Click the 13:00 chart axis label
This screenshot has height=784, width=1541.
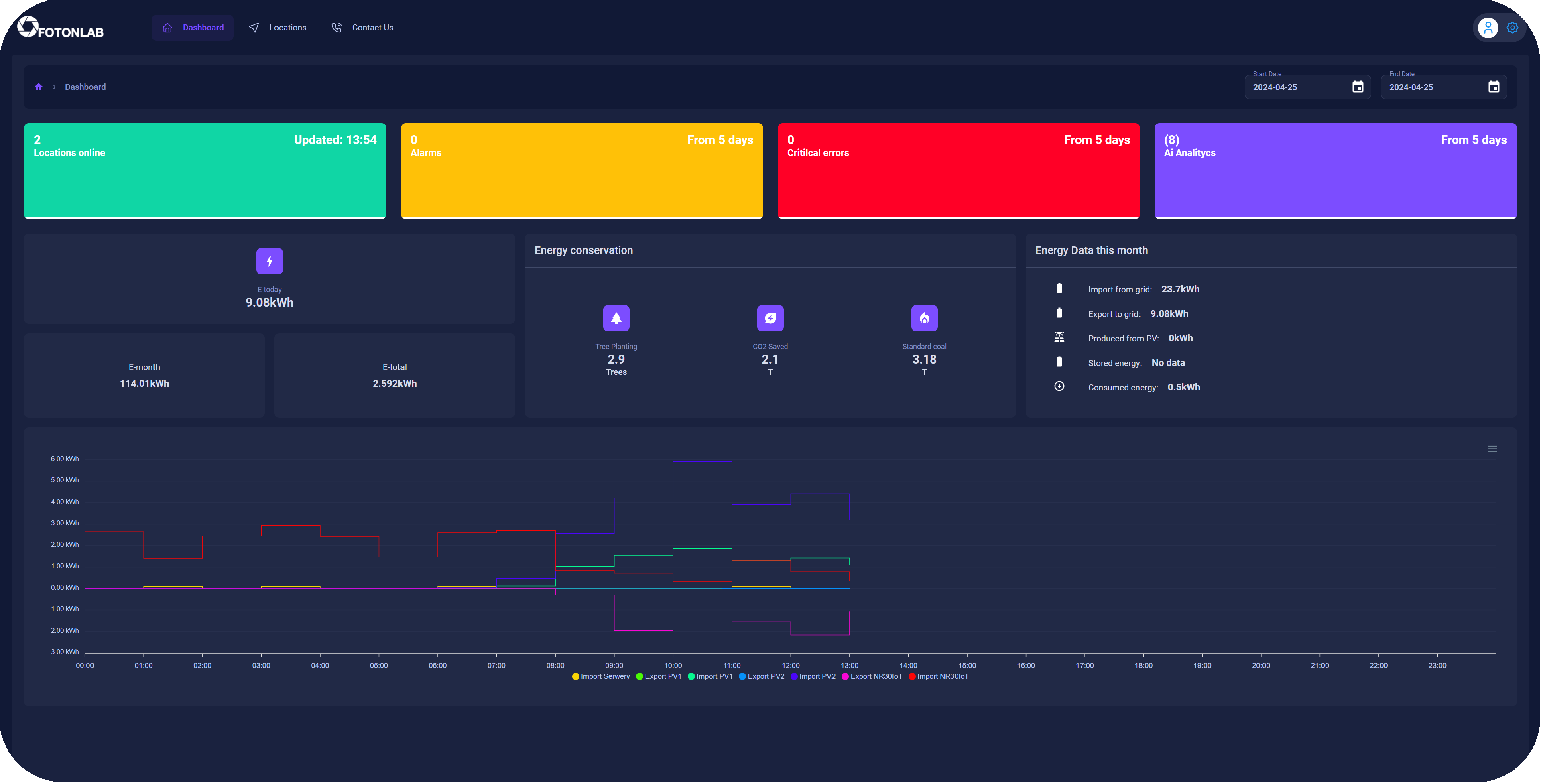click(x=850, y=666)
